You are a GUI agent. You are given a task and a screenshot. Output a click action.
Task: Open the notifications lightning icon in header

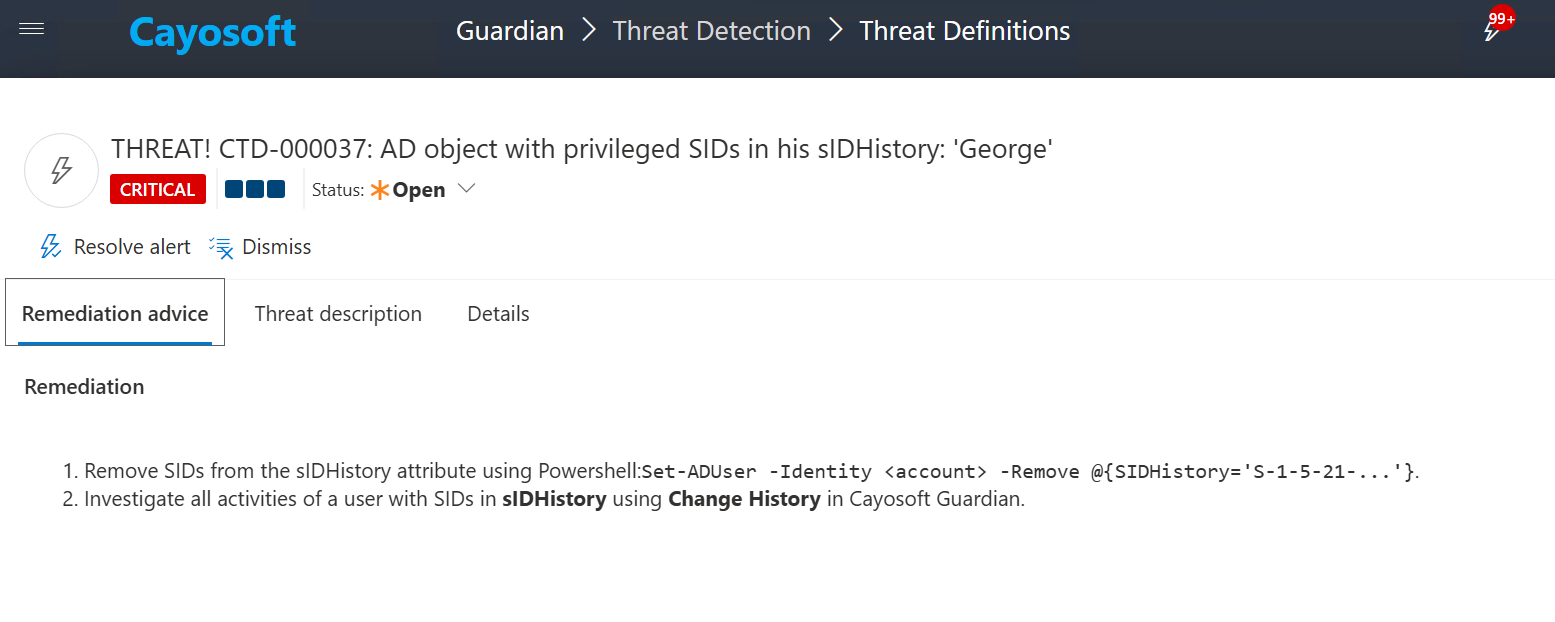[1492, 31]
